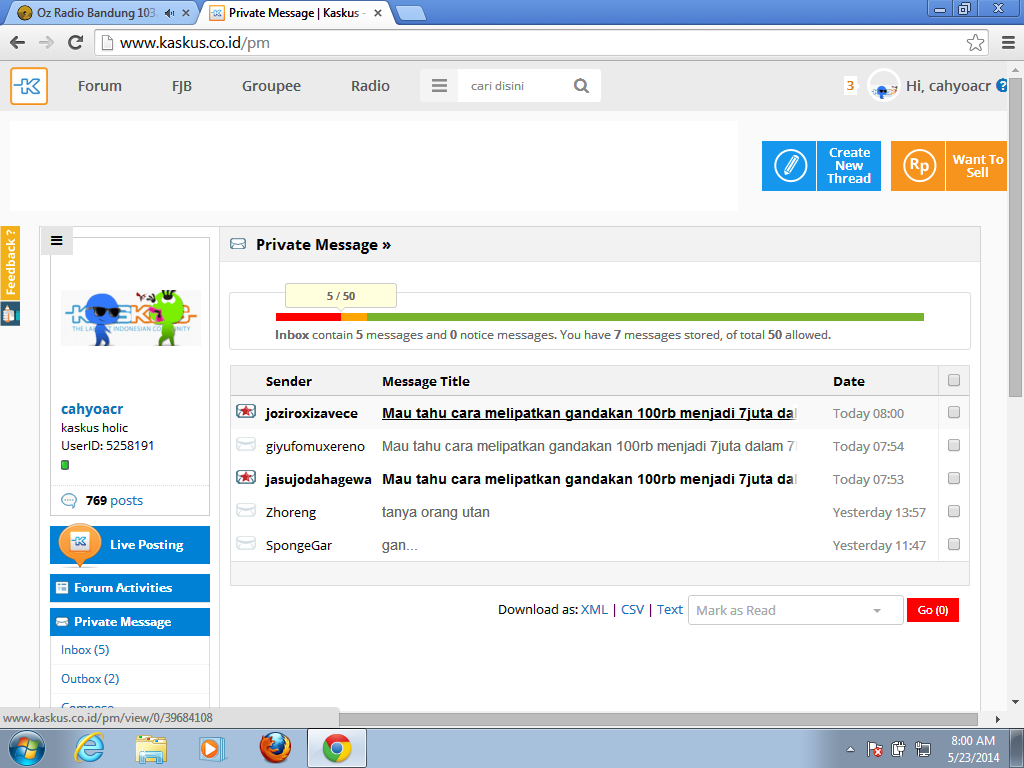Open the message from joziroxizavece titled Mau tahu
The width and height of the screenshot is (1024, 768).
tap(588, 413)
